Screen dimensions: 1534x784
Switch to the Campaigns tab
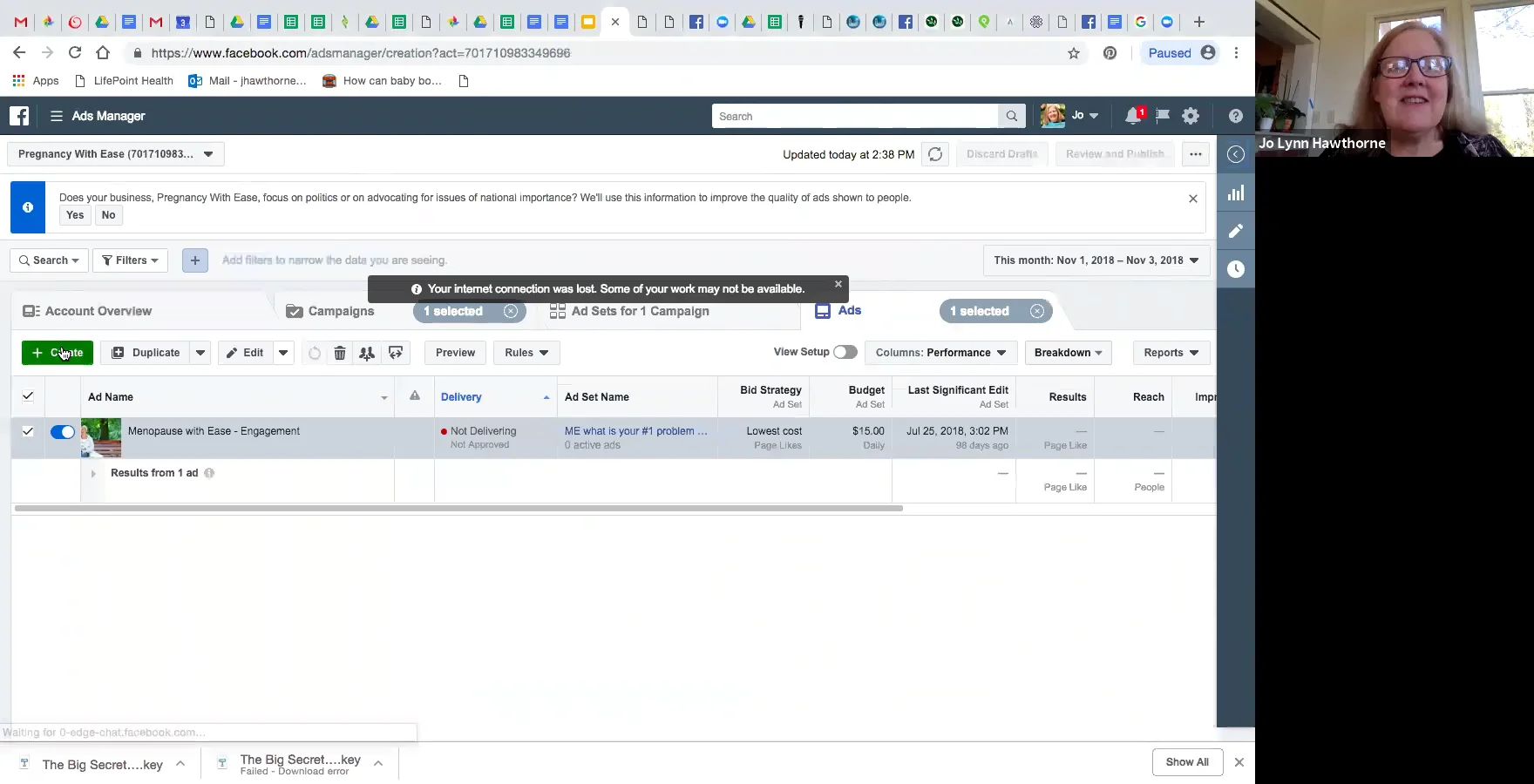[x=340, y=311]
